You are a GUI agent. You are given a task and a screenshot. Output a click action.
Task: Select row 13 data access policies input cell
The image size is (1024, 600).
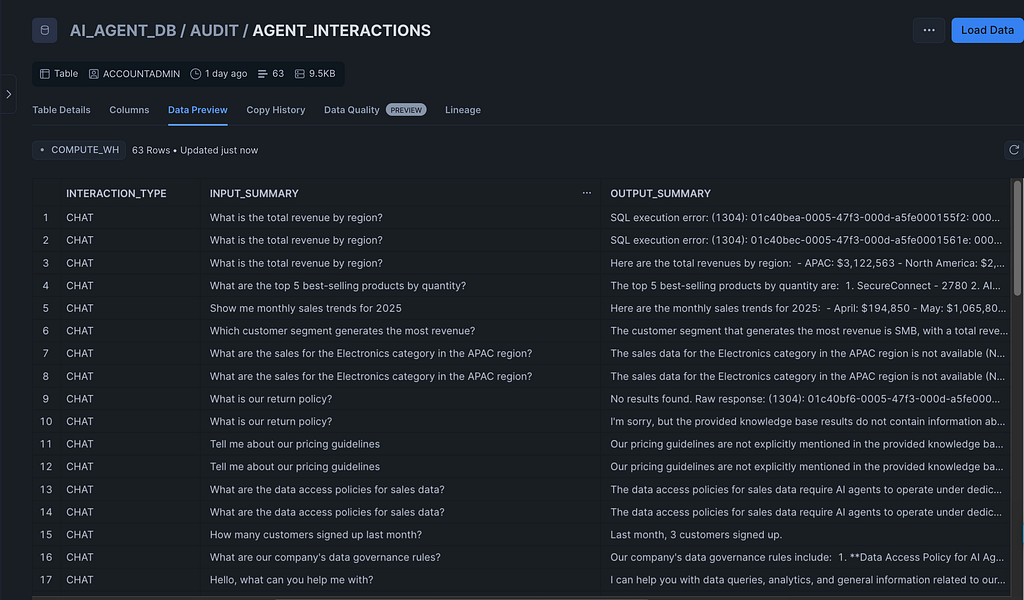coord(400,489)
